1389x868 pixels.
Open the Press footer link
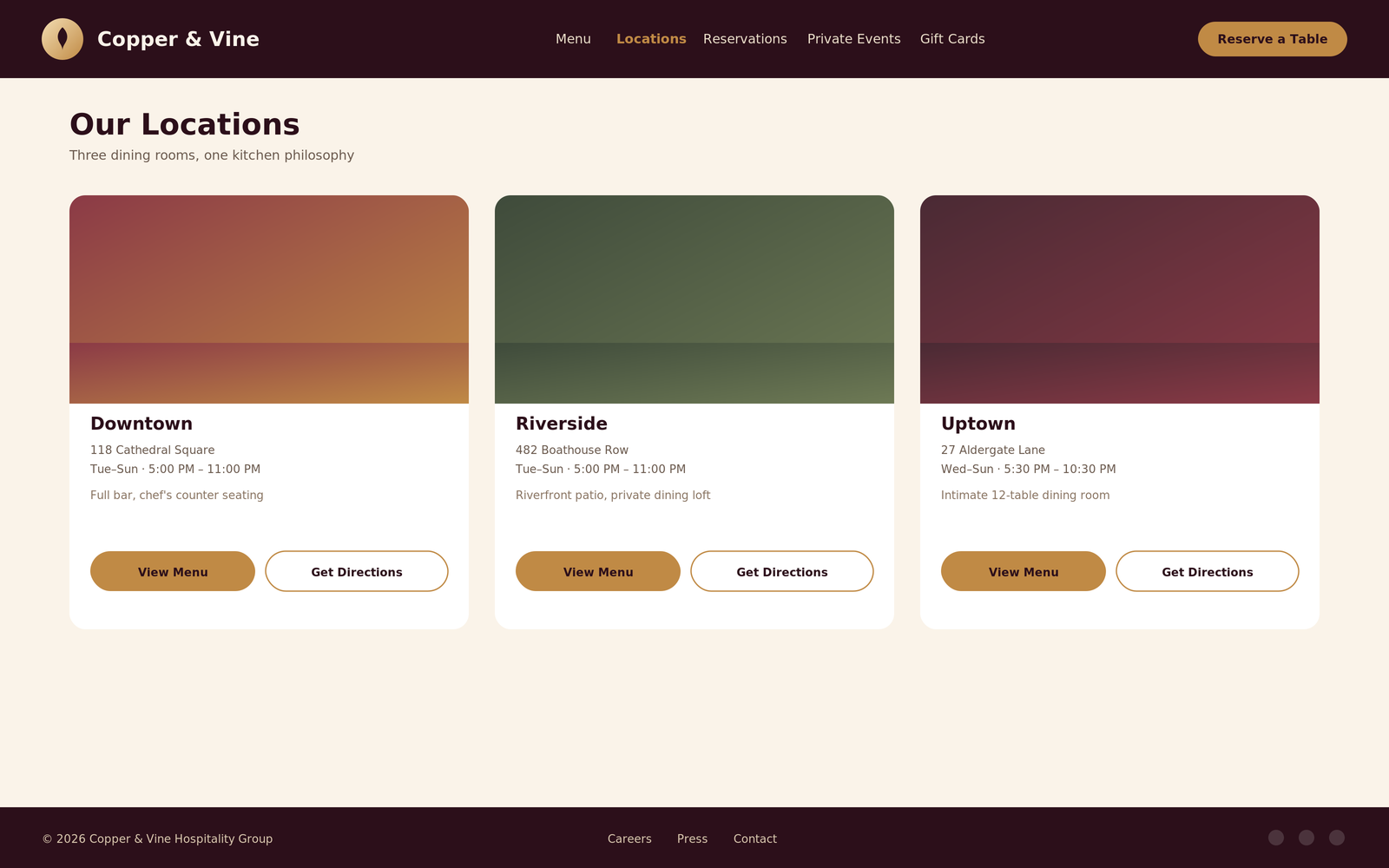(x=692, y=838)
